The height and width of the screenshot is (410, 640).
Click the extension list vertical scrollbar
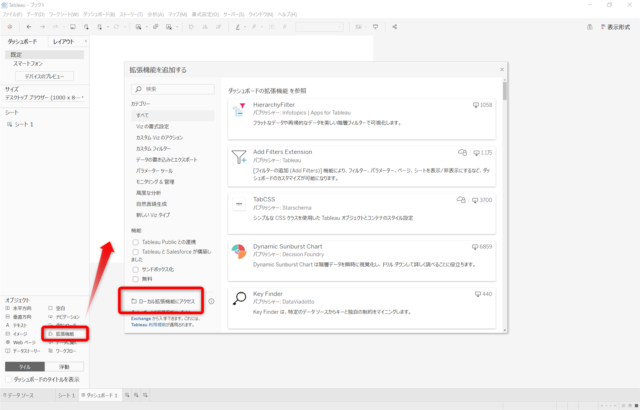coord(505,91)
